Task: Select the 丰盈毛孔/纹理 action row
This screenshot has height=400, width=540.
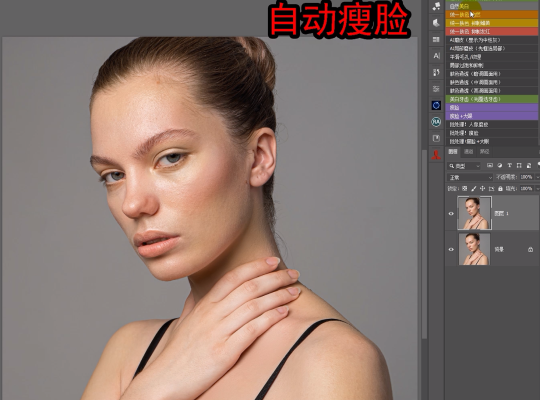Action: 491,57
